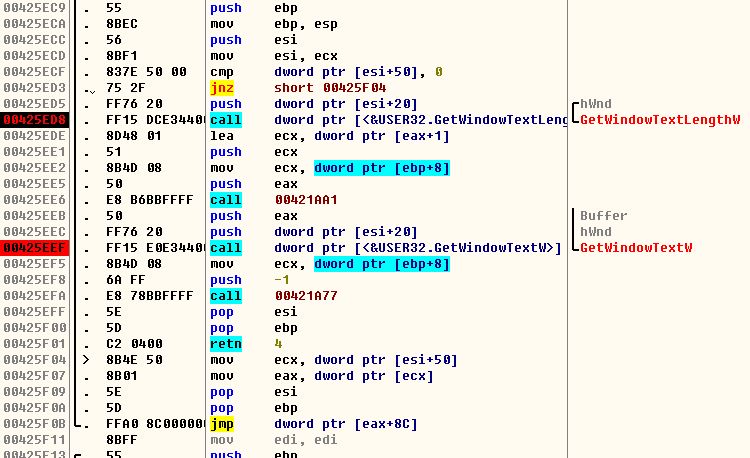Select the breakpoint address 00425ED8

click(x=34, y=120)
